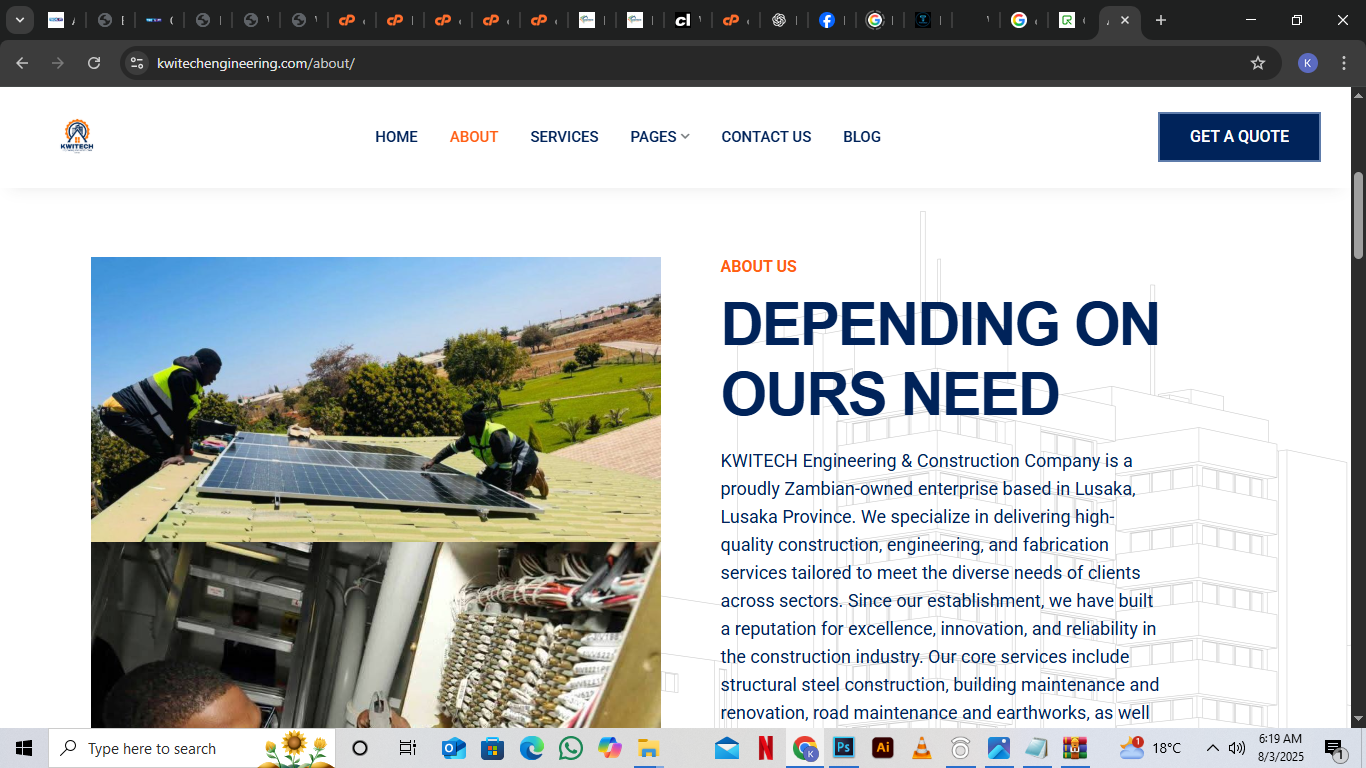
Task: Click the KWITECH logo in header
Action: pos(77,136)
